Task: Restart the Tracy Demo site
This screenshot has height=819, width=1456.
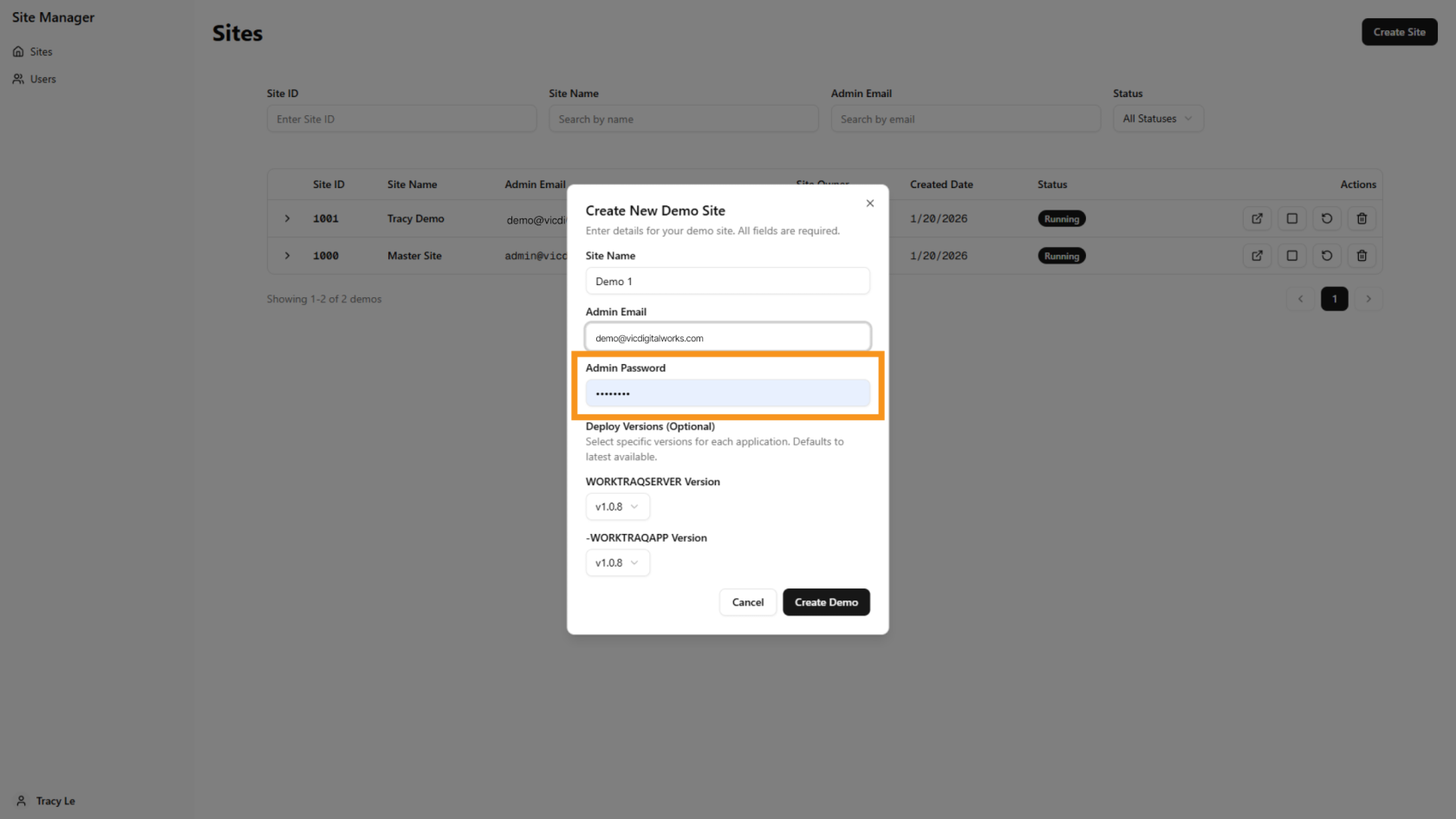Action: [1326, 218]
